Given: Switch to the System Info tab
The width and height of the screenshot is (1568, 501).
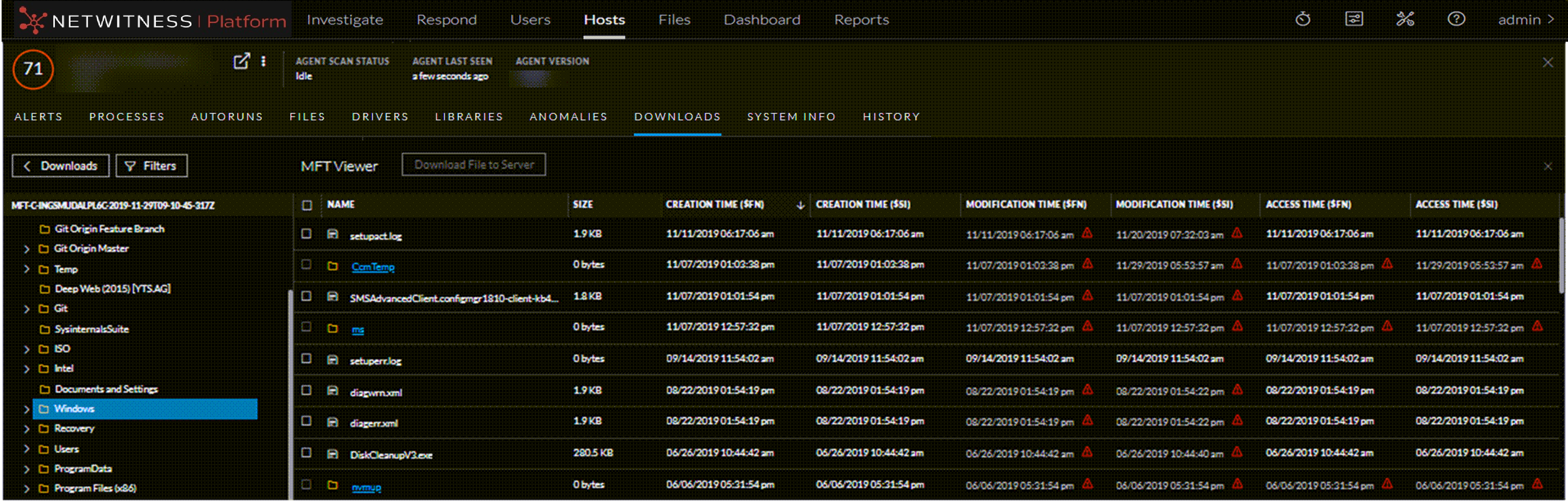Looking at the screenshot, I should point(791,116).
